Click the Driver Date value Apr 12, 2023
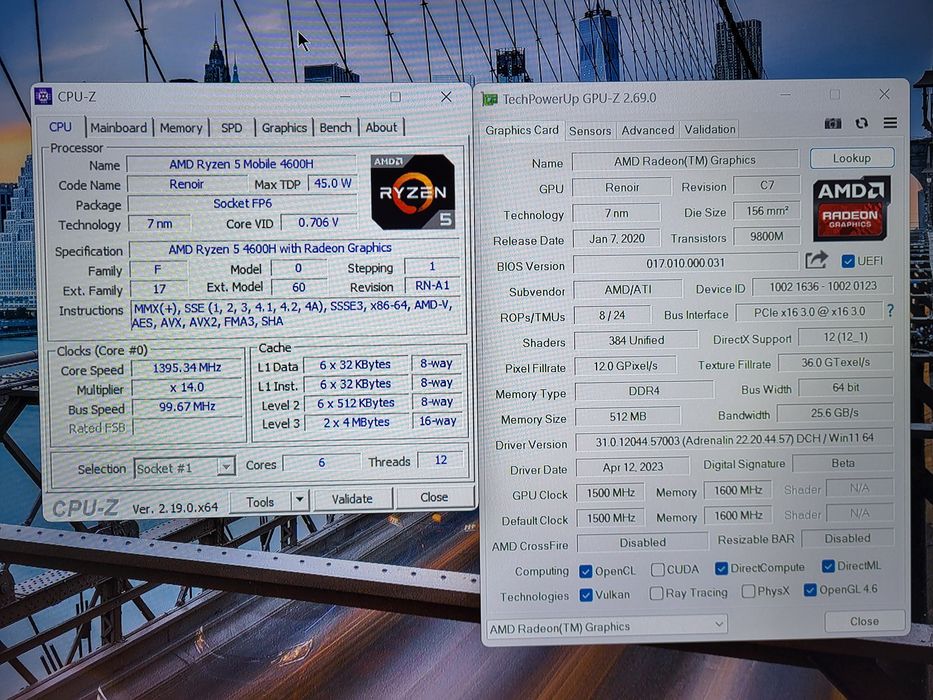This screenshot has height=700, width=933. coord(633,467)
